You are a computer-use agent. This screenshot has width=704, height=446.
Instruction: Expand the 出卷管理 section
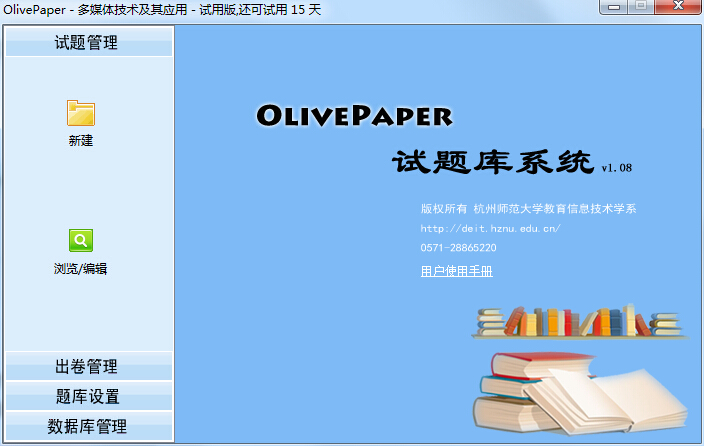point(88,367)
